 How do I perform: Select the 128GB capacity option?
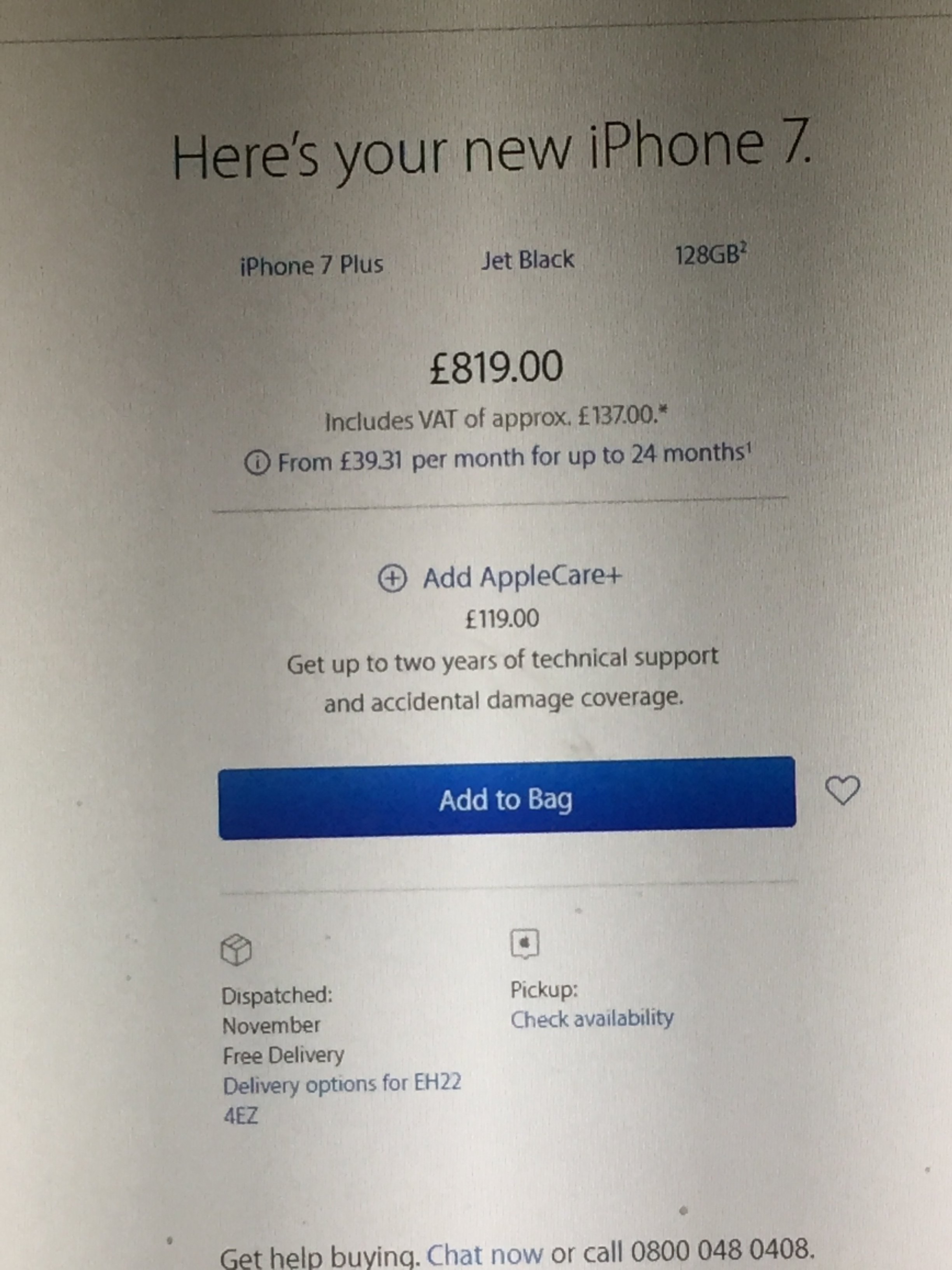click(711, 255)
